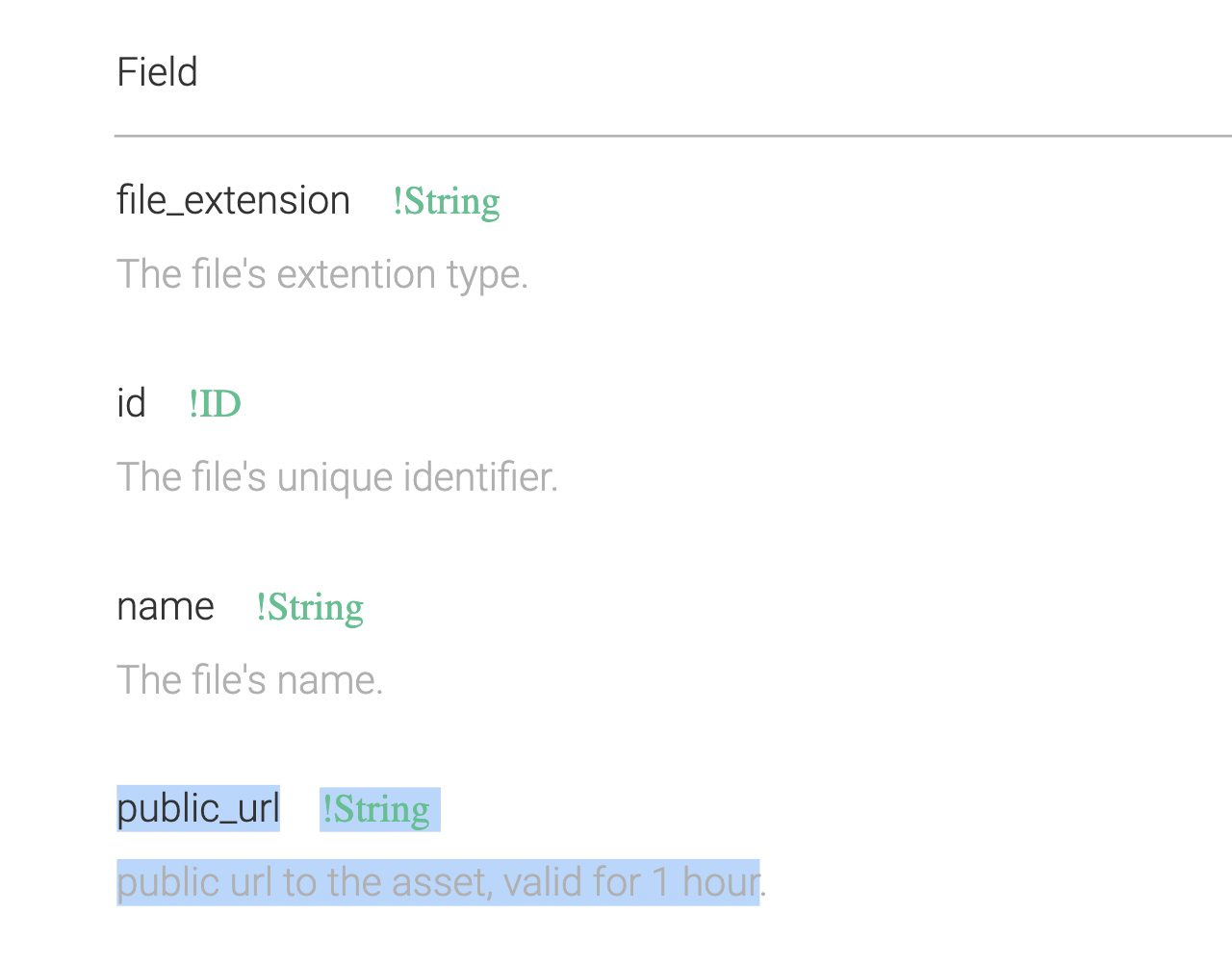Click "The file's name." description text
The width and height of the screenshot is (1232, 964).
[250, 680]
